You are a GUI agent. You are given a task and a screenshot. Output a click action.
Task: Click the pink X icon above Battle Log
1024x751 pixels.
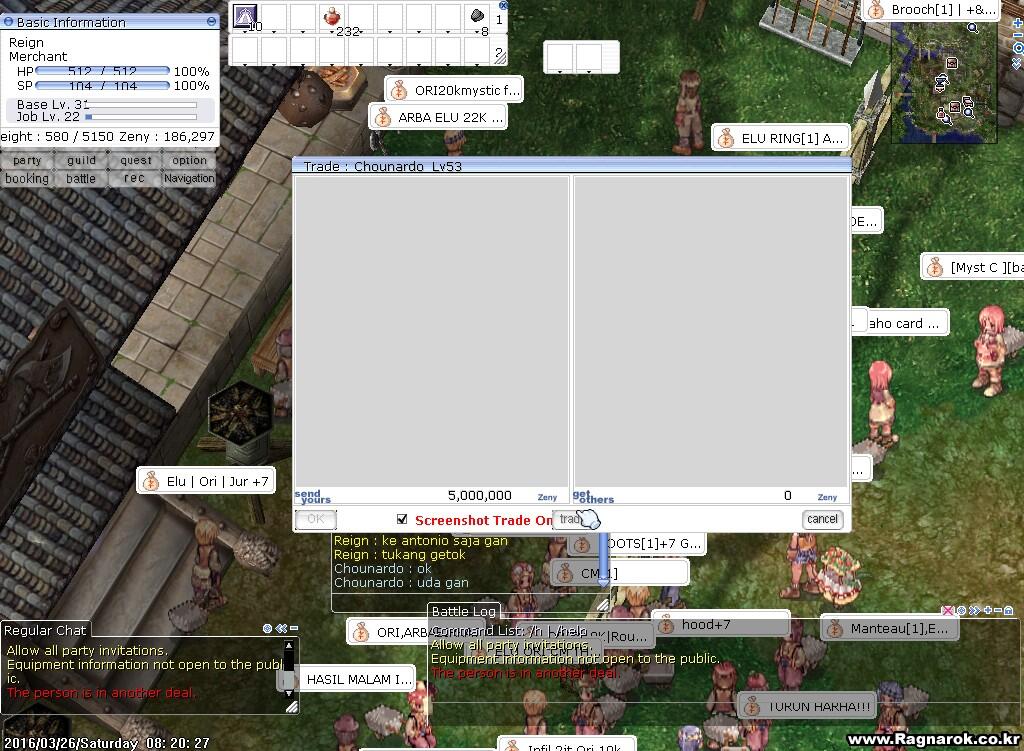[947, 611]
